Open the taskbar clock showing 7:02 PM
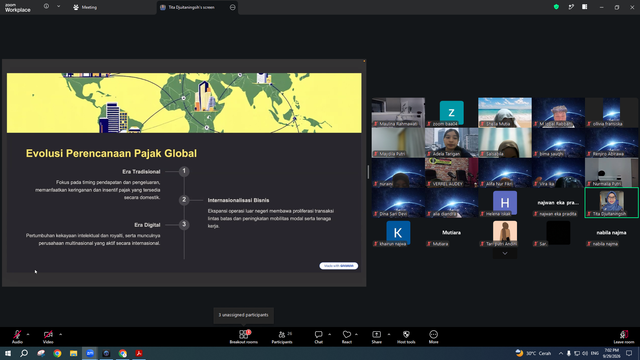Image resolution: width=640 pixels, height=360 pixels. click(611, 353)
